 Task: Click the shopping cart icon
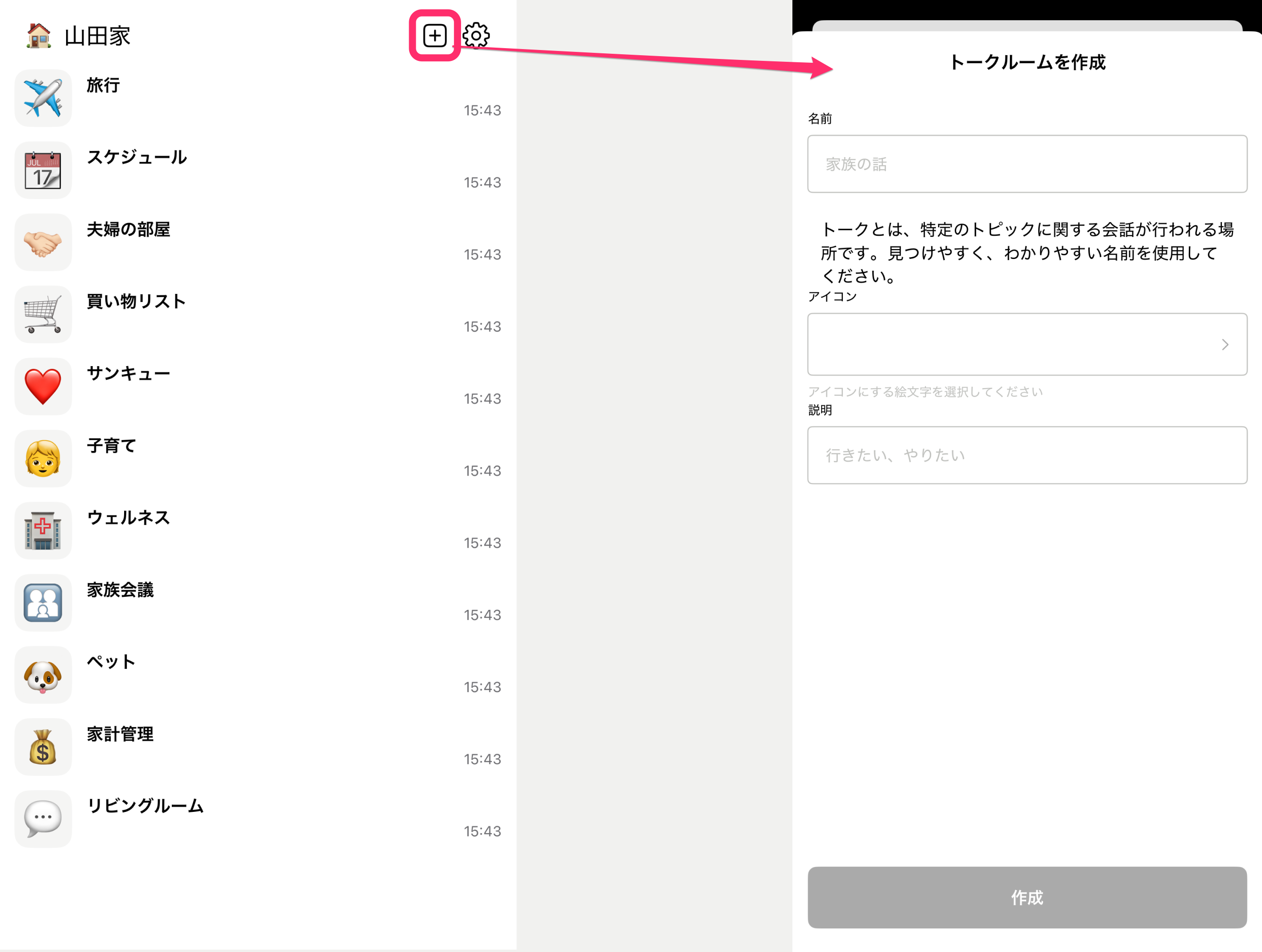[43, 314]
